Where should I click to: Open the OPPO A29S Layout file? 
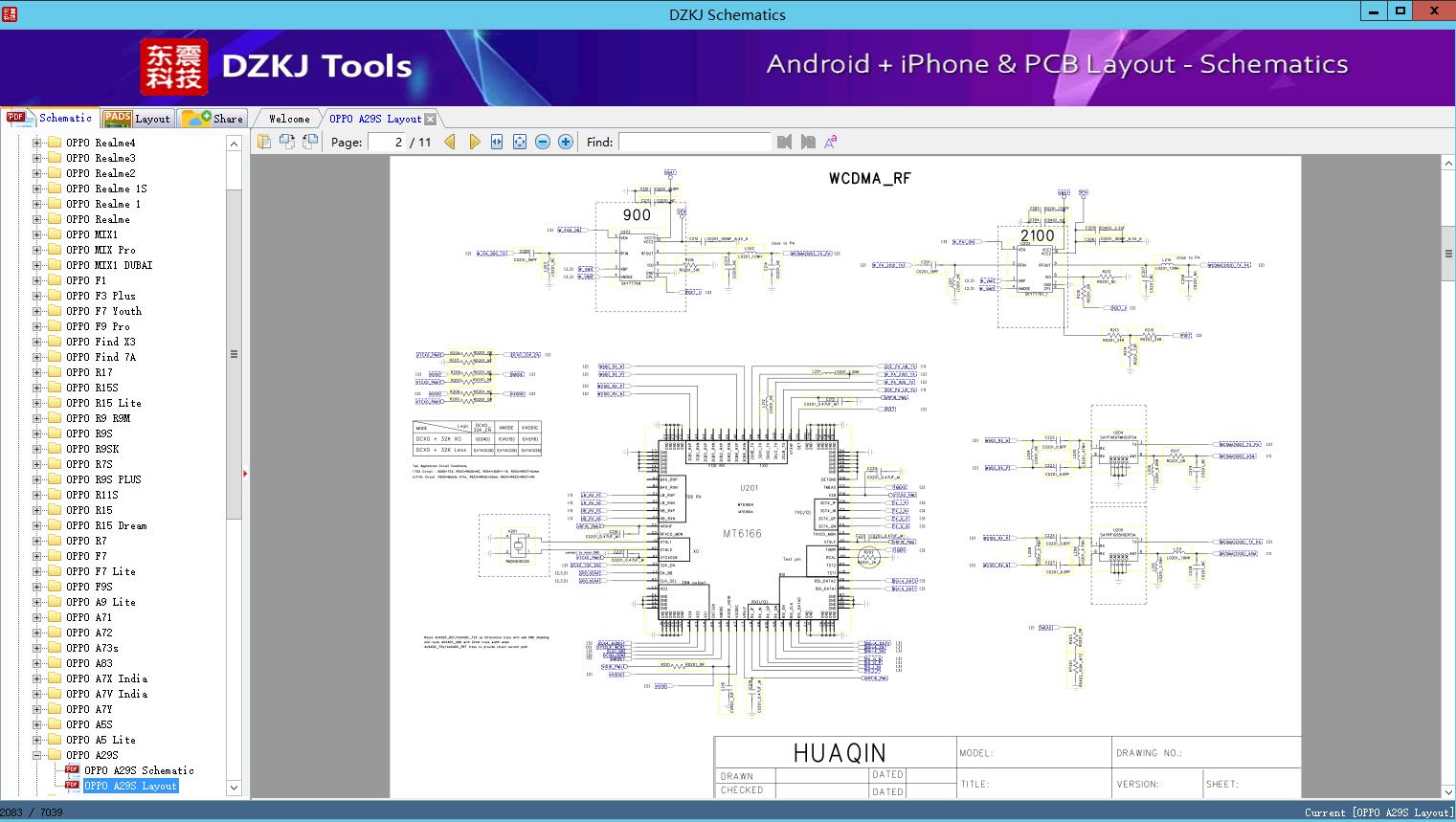tap(131, 786)
